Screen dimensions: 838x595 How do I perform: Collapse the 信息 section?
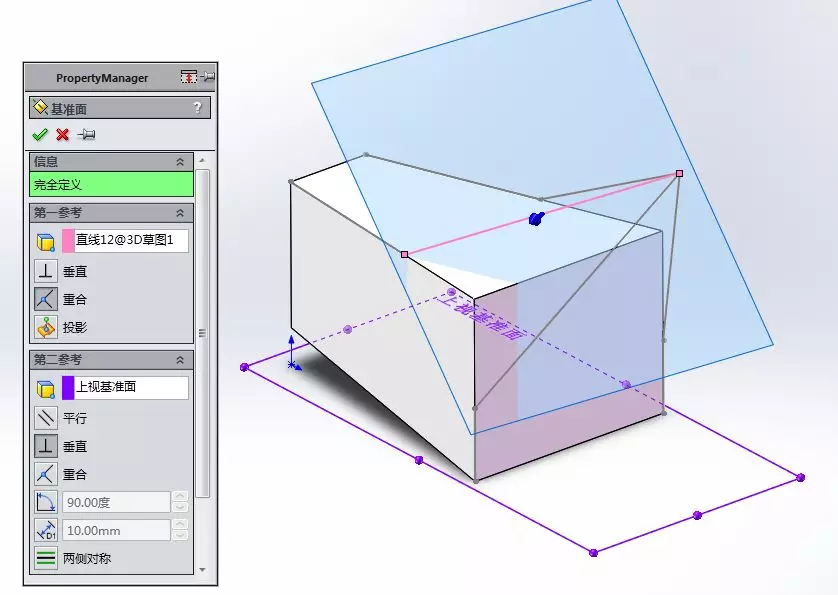pyautogui.click(x=180, y=162)
